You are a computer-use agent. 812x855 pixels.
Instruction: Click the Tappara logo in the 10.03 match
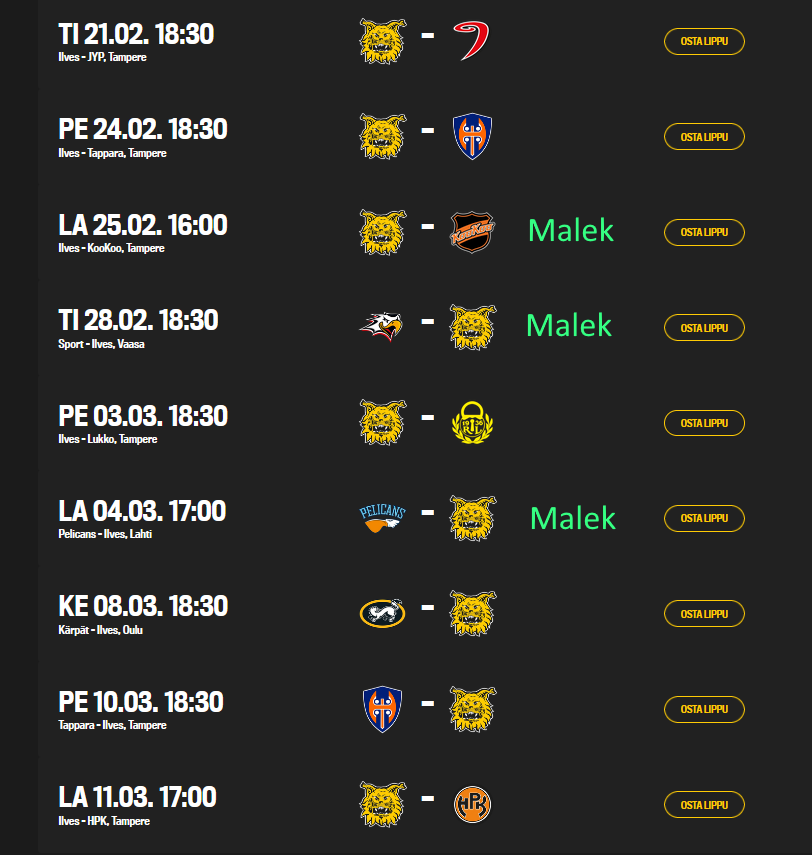(x=382, y=709)
